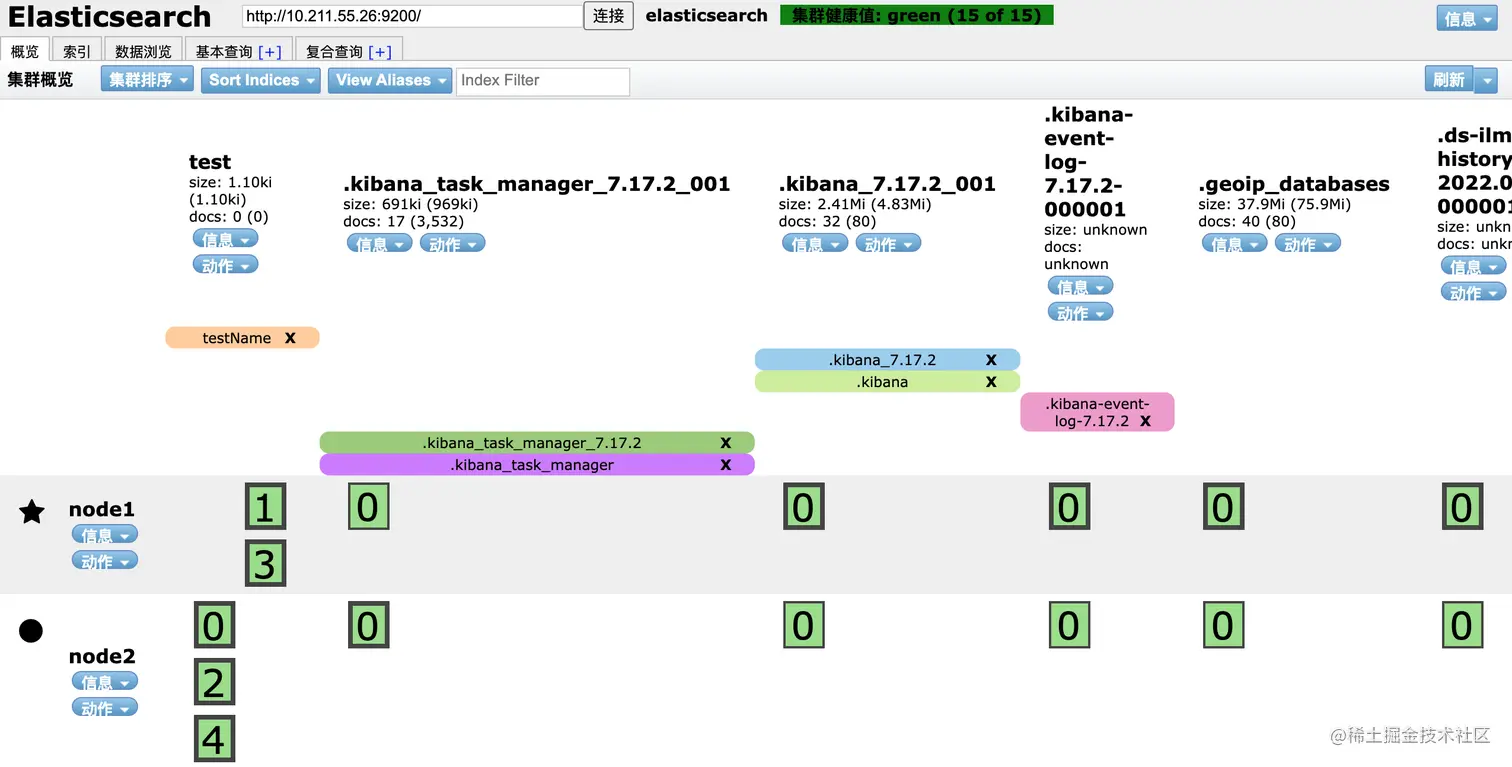Open 信息 dropdown for .kibana-event-log index
The height and width of the screenshot is (767, 1512).
[x=1080, y=287]
